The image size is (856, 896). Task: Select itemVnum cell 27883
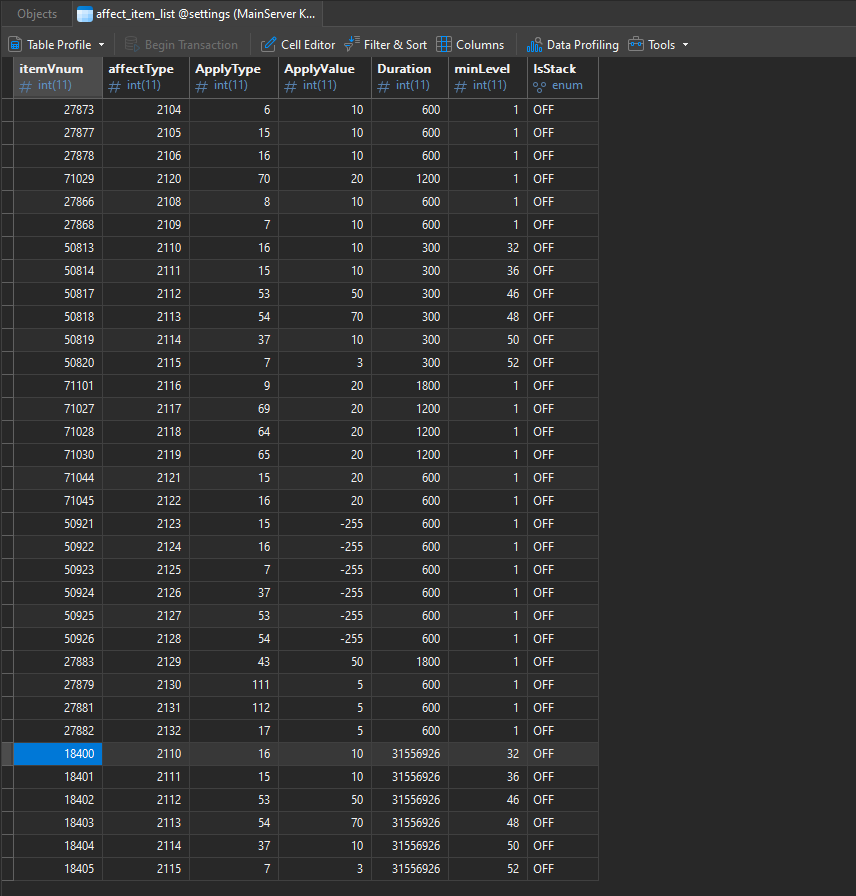coord(58,662)
